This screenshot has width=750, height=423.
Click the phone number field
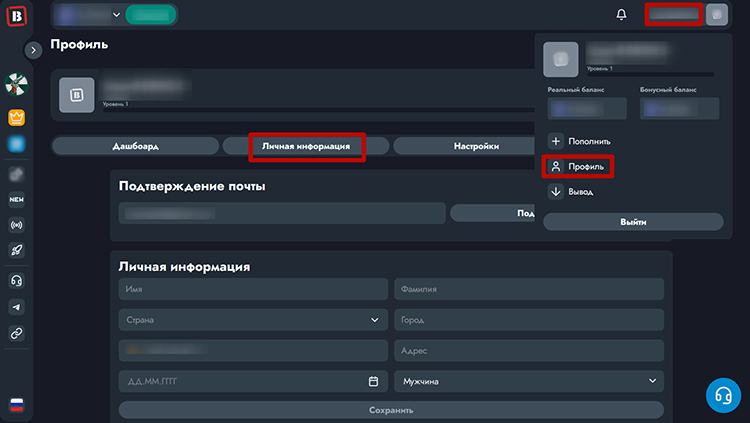[253, 351]
